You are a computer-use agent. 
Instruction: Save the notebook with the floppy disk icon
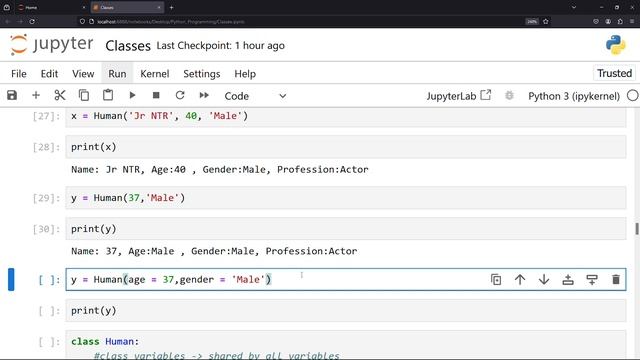(x=12, y=96)
